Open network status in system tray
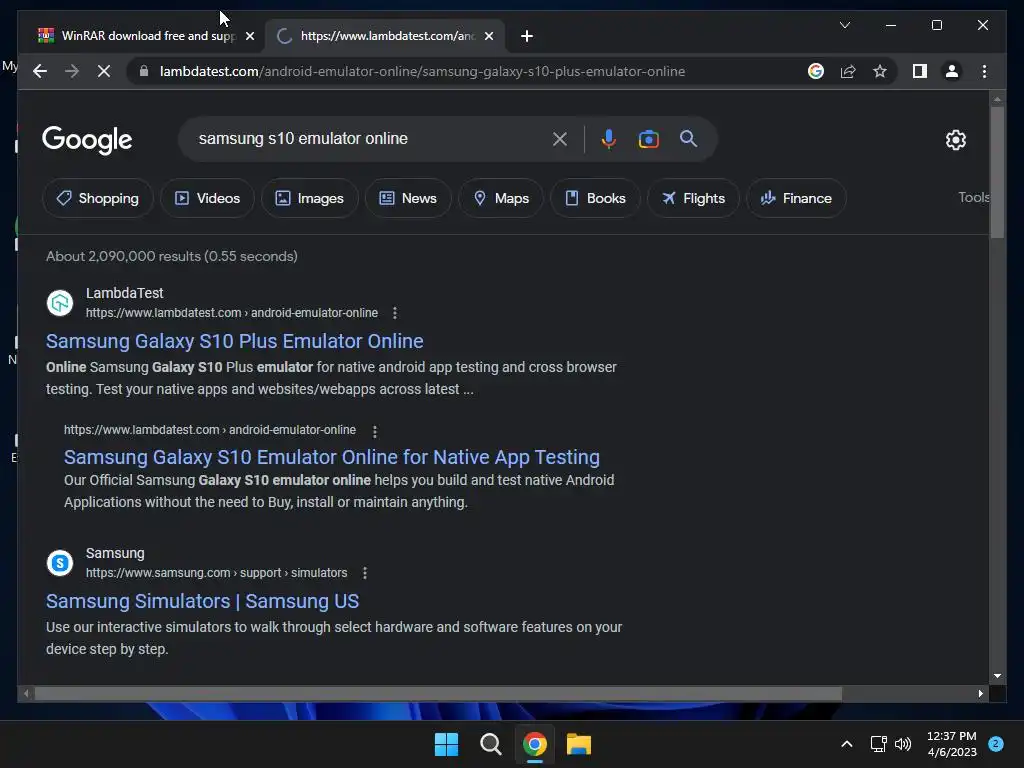The image size is (1024, 768). tap(878, 744)
